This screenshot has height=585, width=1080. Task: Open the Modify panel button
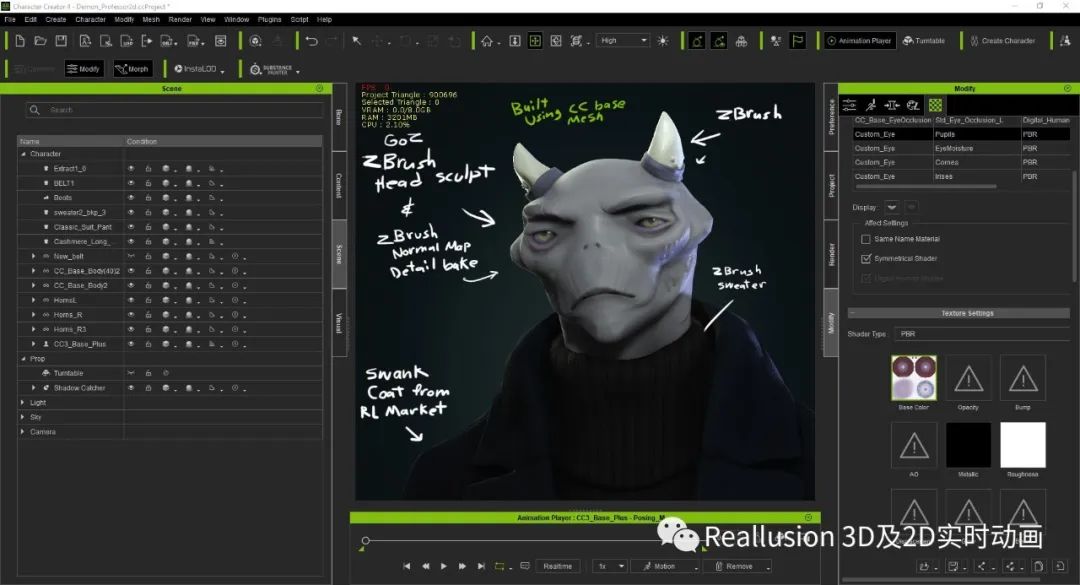pyautogui.click(x=83, y=69)
